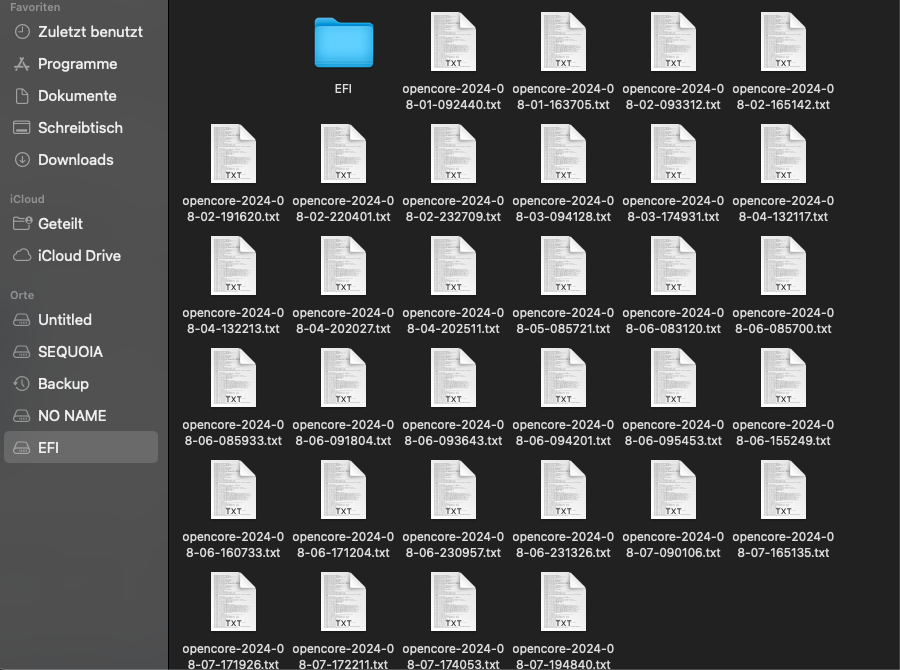Select file opencore-2024-08-01-163705.txt icon
This screenshot has width=900, height=670.
(x=563, y=41)
